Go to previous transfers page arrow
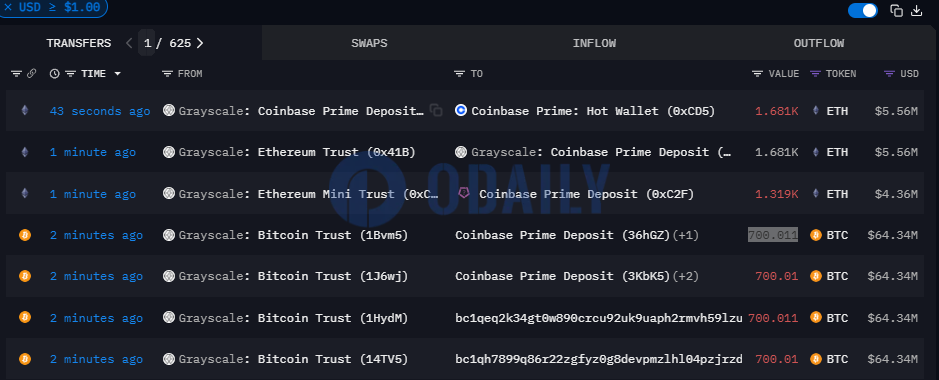Viewport: 939px width, 380px height. (129, 43)
